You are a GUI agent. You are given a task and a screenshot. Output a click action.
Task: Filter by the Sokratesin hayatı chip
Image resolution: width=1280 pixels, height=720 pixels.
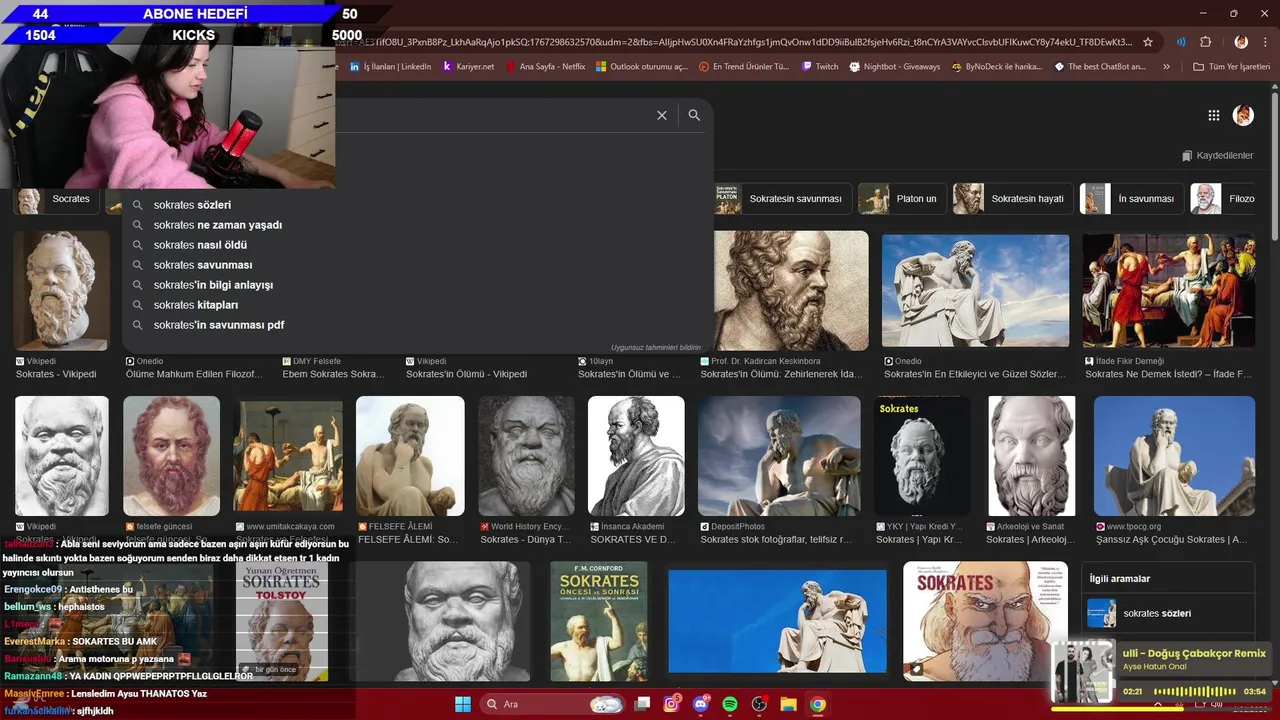[1013, 199]
